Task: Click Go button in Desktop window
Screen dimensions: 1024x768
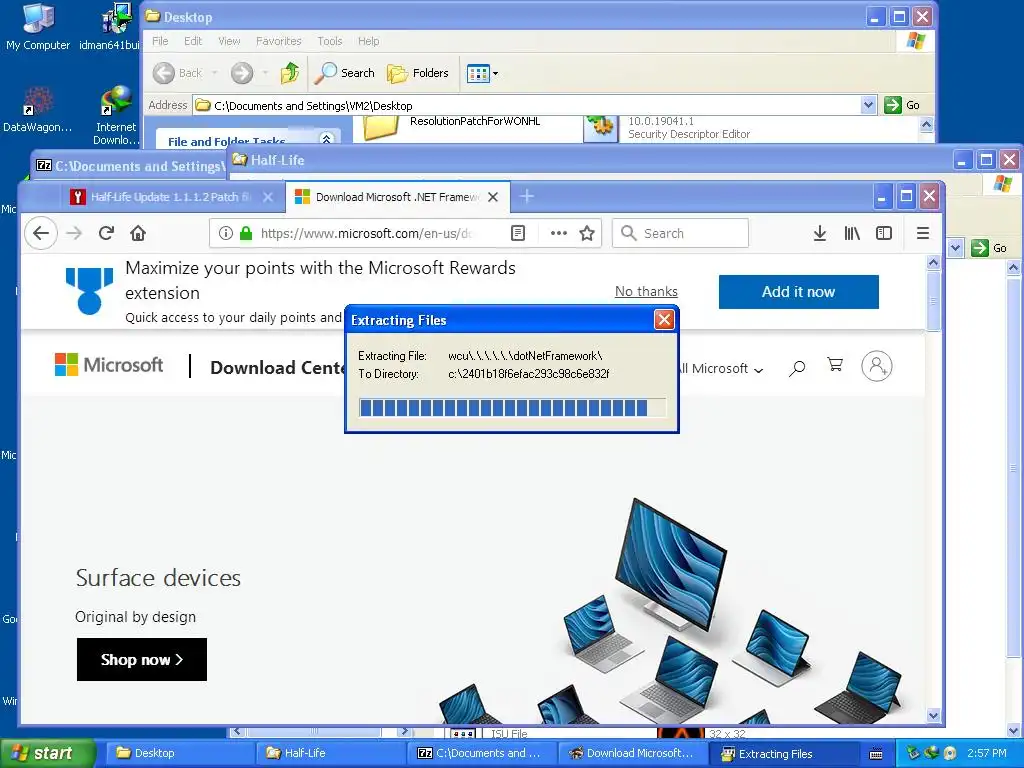Action: (x=902, y=105)
